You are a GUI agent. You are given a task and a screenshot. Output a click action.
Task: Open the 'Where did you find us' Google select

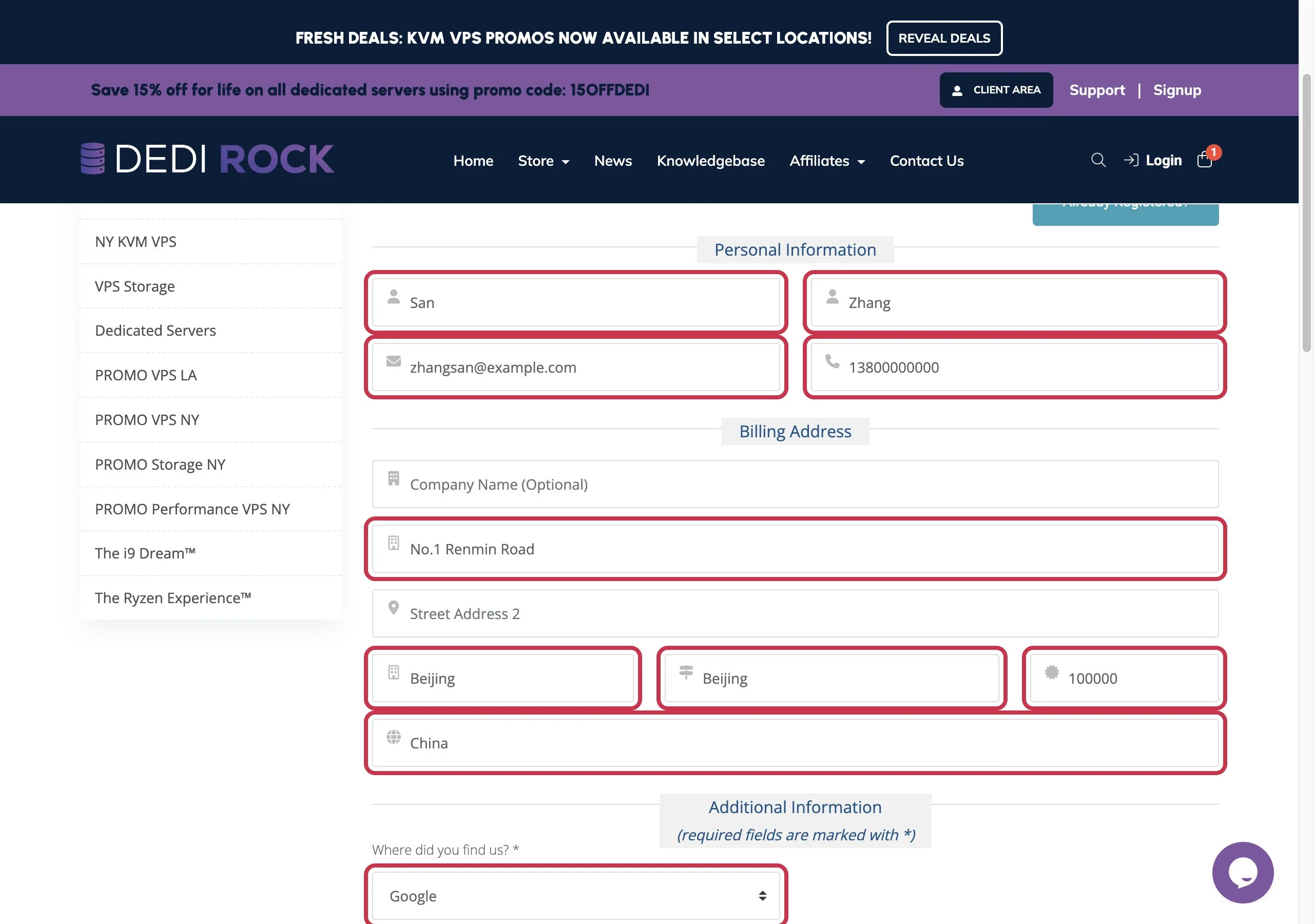coord(576,896)
